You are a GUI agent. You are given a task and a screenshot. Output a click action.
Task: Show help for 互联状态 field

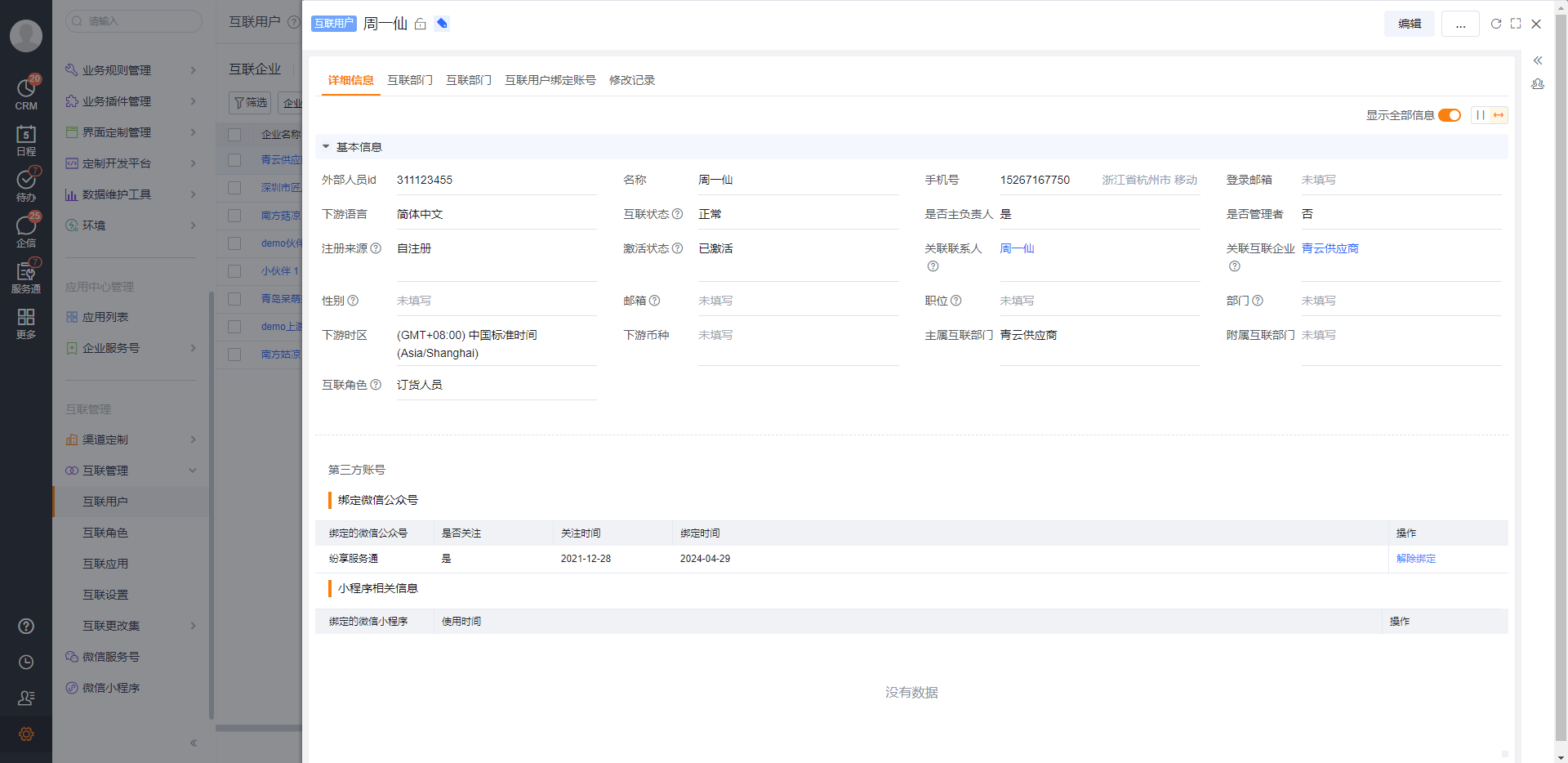click(x=677, y=214)
